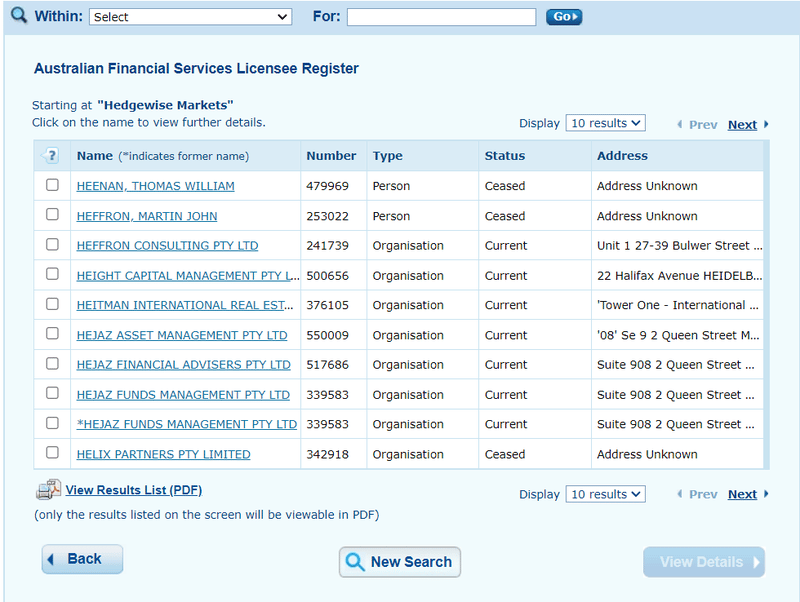Click the Go button
Image resolution: width=800 pixels, height=602 pixels.
(x=564, y=17)
